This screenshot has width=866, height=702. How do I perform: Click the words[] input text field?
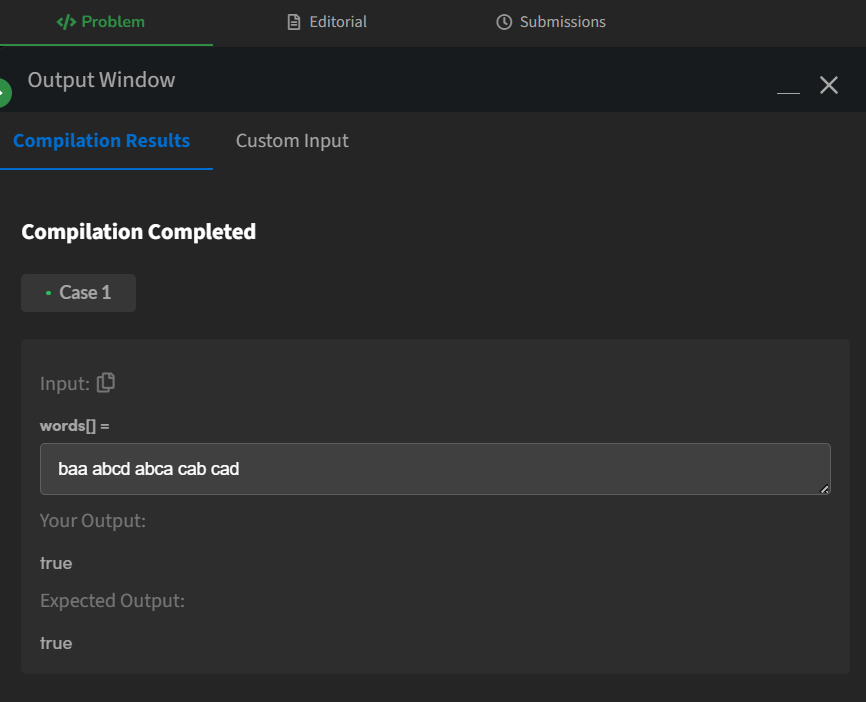tap(435, 469)
